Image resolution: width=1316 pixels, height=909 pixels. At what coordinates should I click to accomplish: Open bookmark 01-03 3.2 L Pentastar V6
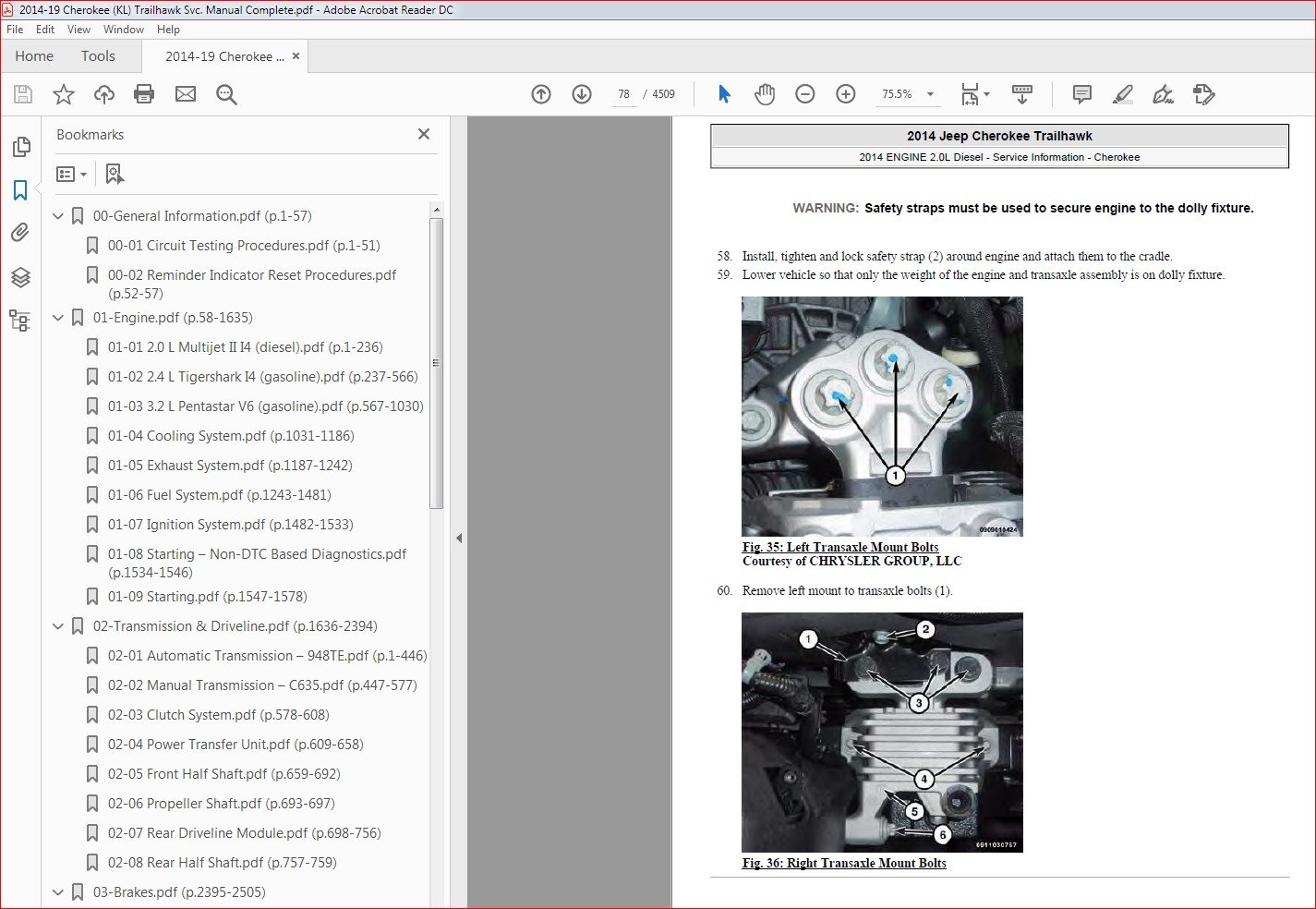pyautogui.click(x=265, y=406)
